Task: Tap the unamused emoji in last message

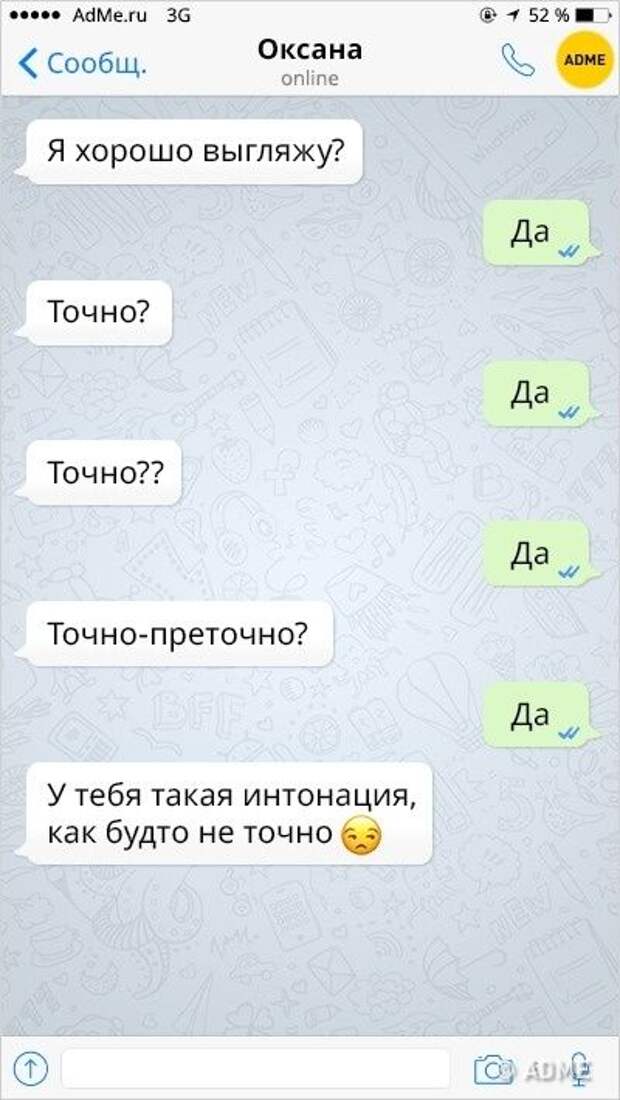Action: 360,835
